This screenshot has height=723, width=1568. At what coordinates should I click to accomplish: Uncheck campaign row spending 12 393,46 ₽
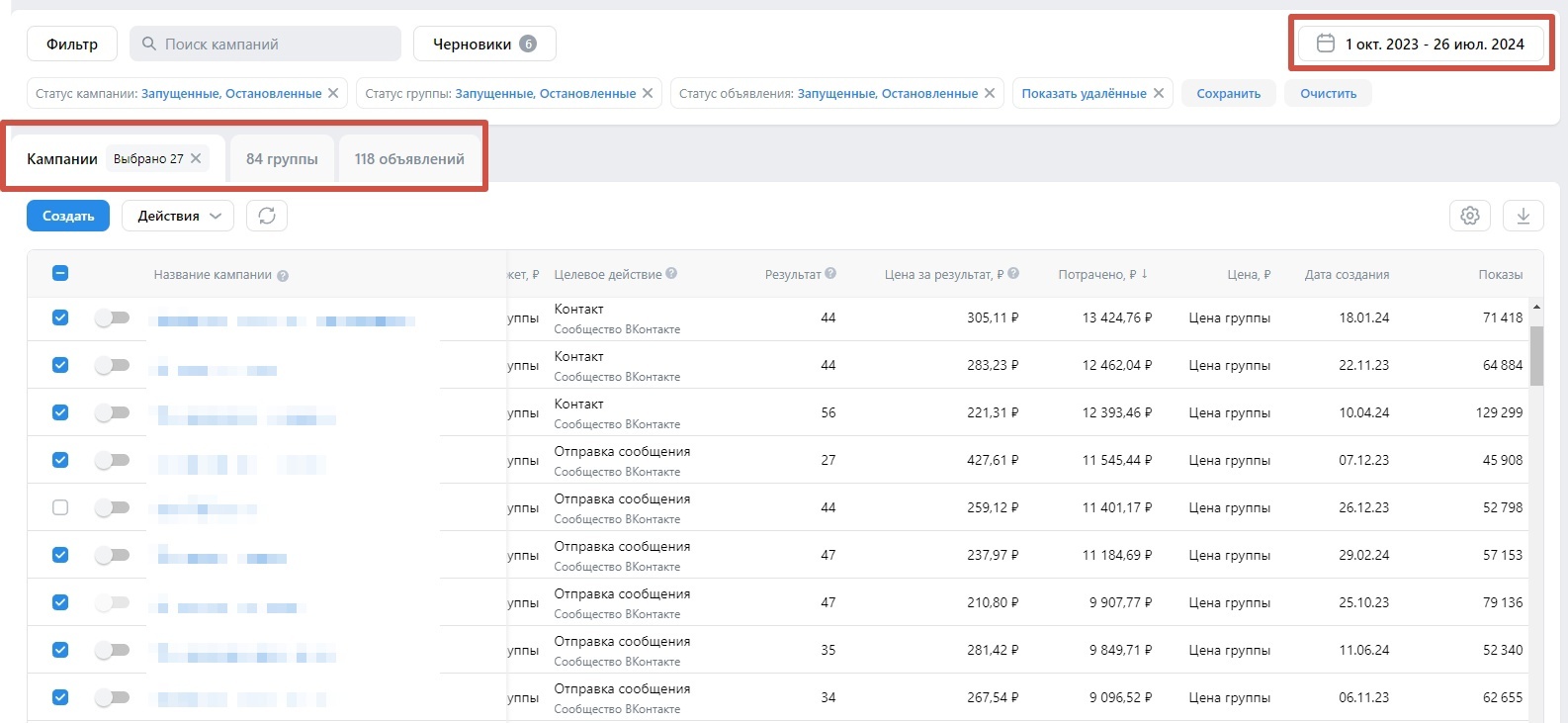click(x=60, y=412)
